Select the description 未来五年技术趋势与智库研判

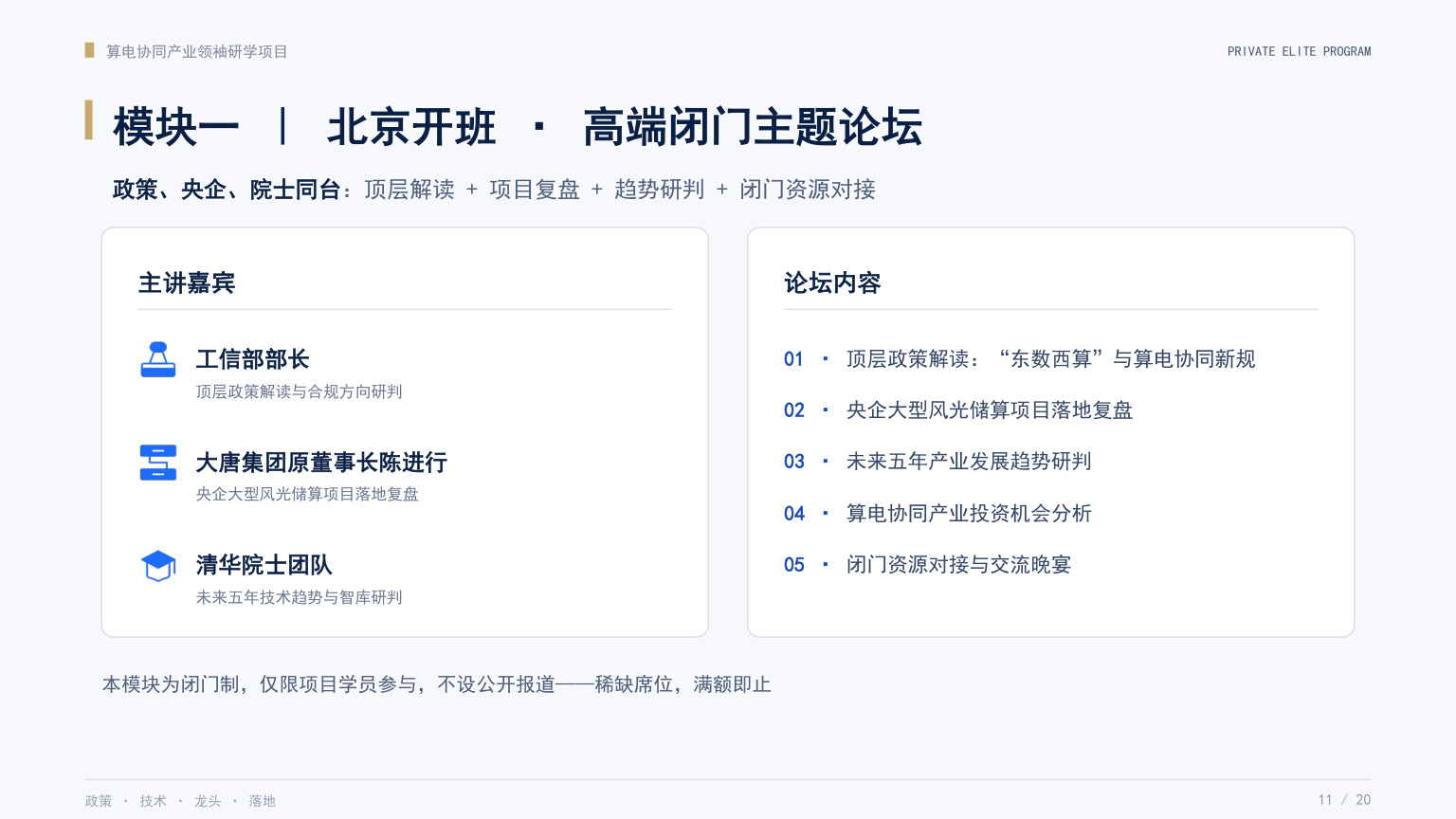[300, 597]
